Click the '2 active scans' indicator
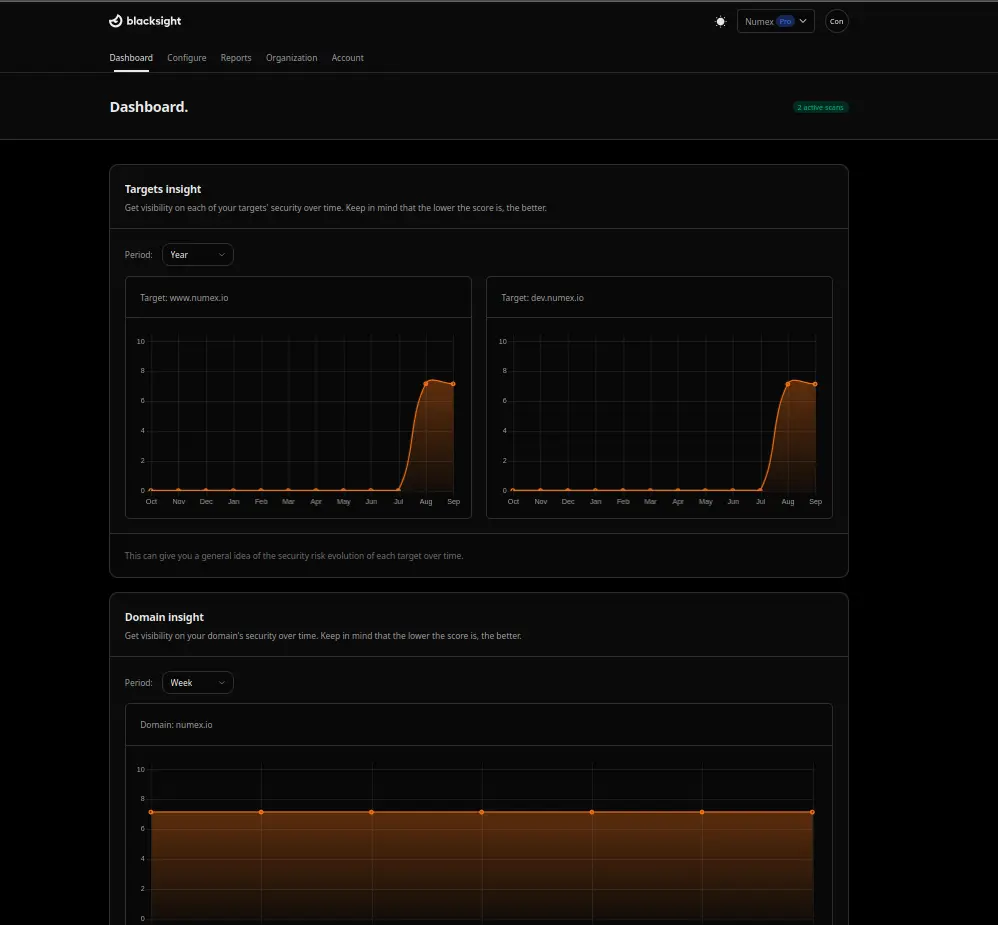The image size is (998, 925). (x=820, y=107)
